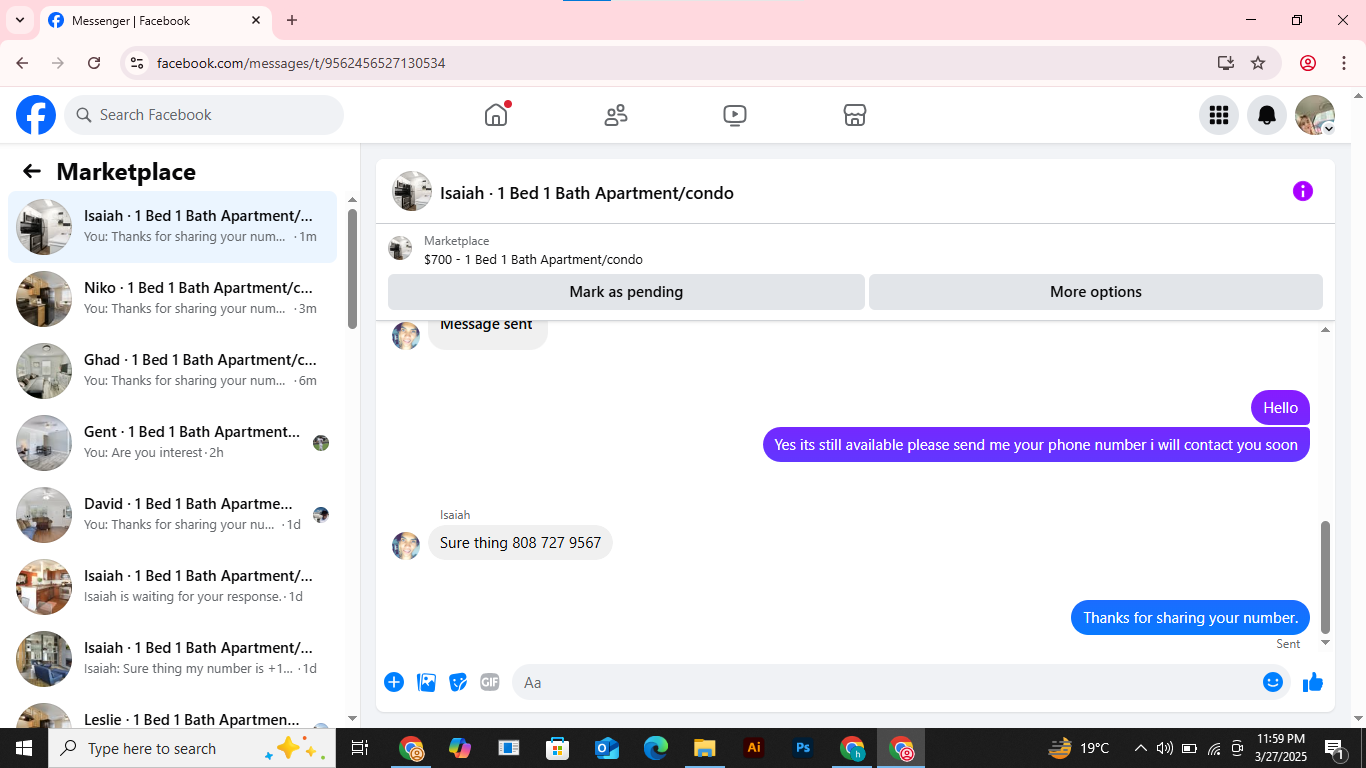1366x768 pixels.
Task: Open Gent apartment conversation
Action: click(x=172, y=443)
